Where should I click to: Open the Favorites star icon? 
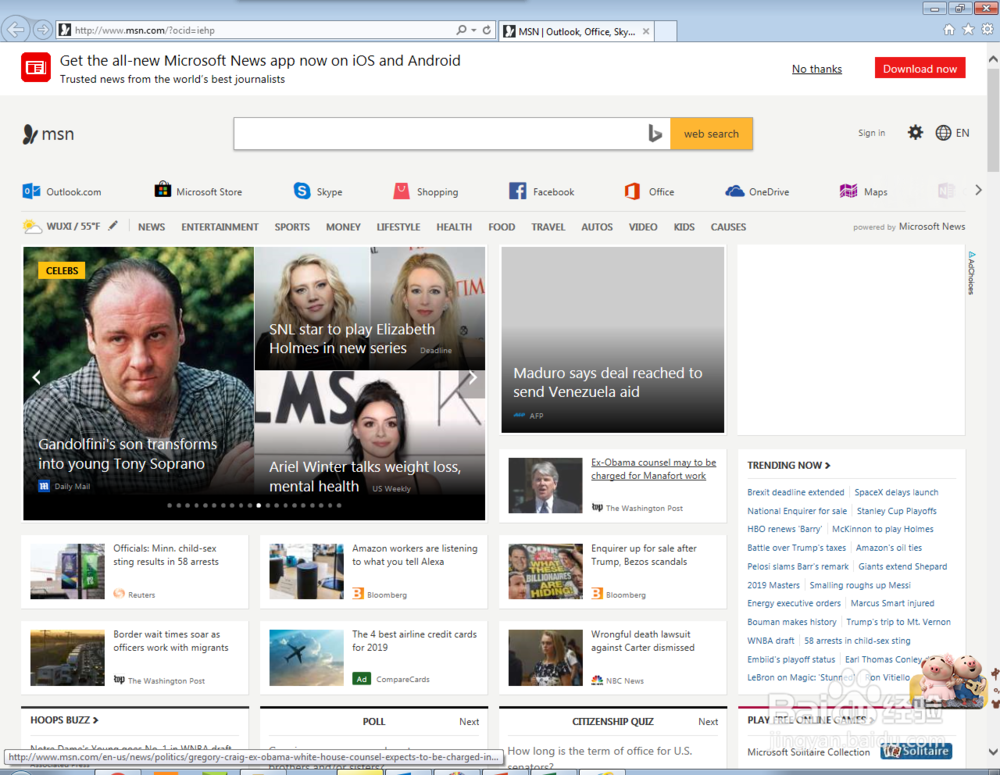pos(968,29)
